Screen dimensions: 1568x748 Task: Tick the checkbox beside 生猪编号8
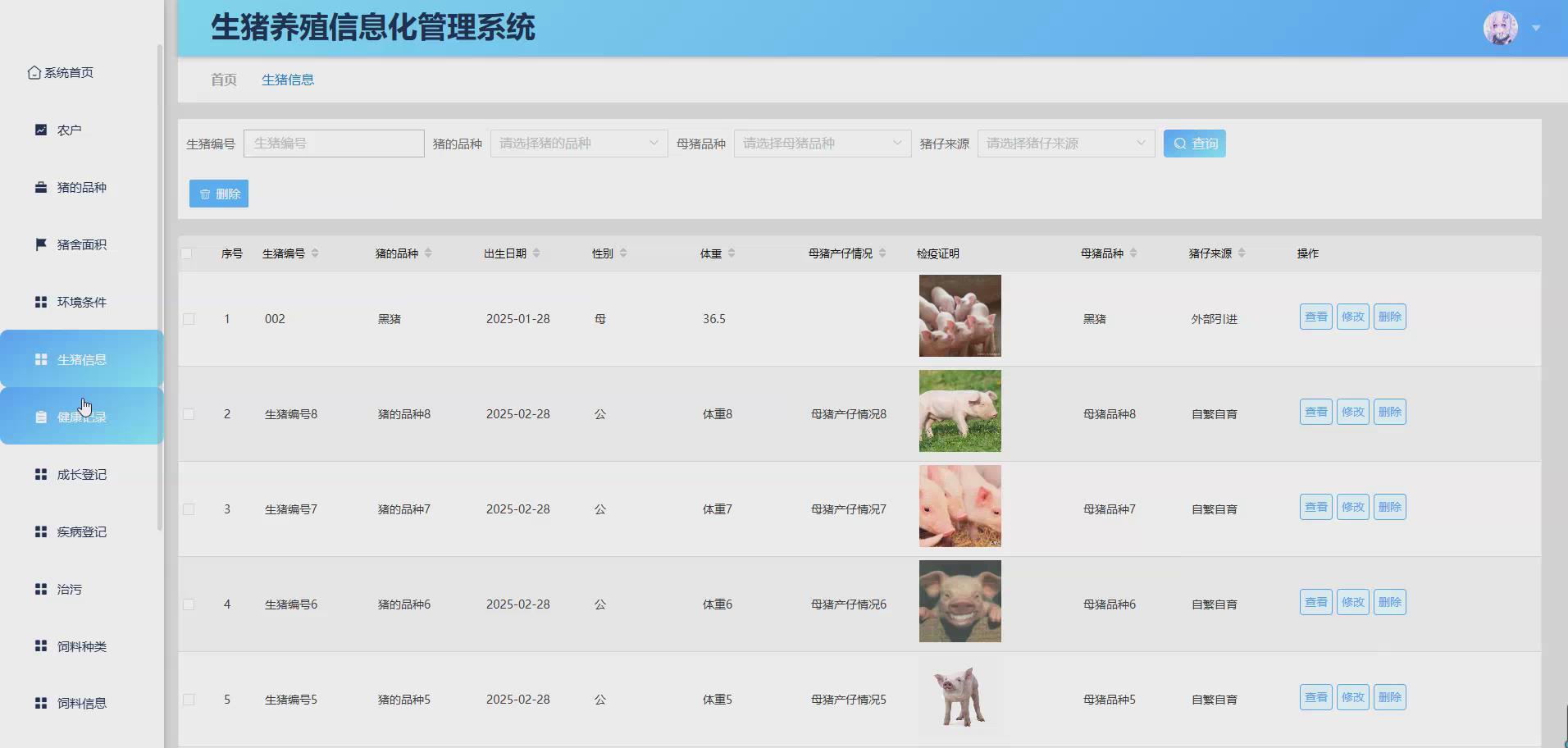point(189,413)
